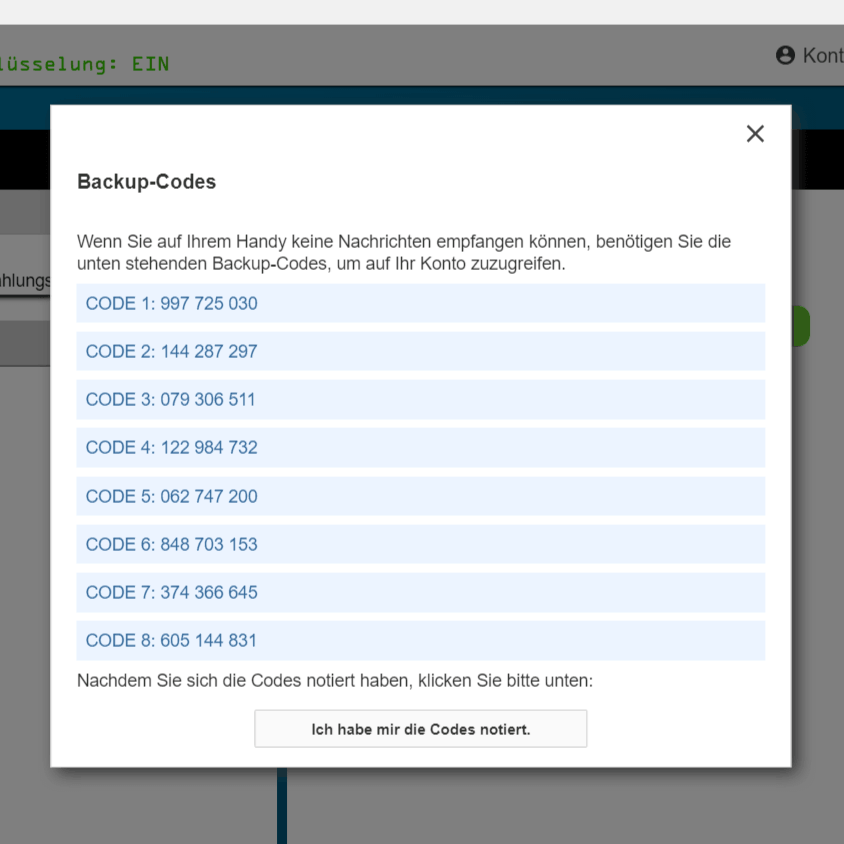Select CODE 3: 079 306 511 row
844x844 pixels.
point(420,399)
